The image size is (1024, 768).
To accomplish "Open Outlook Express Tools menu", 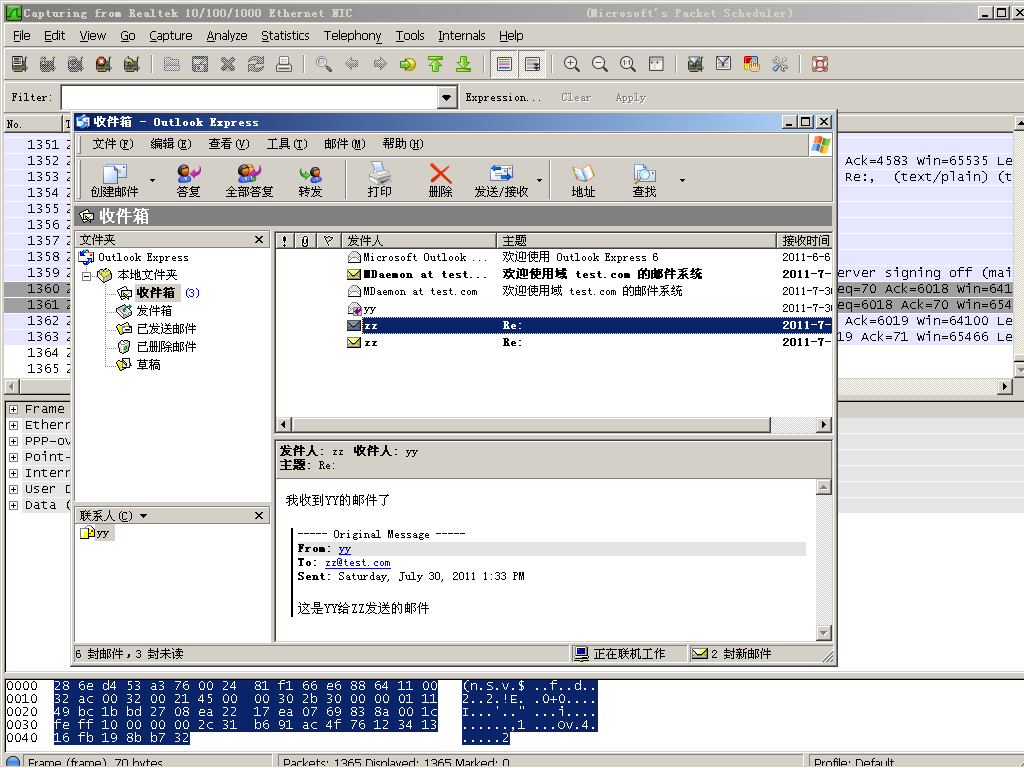I will point(287,144).
